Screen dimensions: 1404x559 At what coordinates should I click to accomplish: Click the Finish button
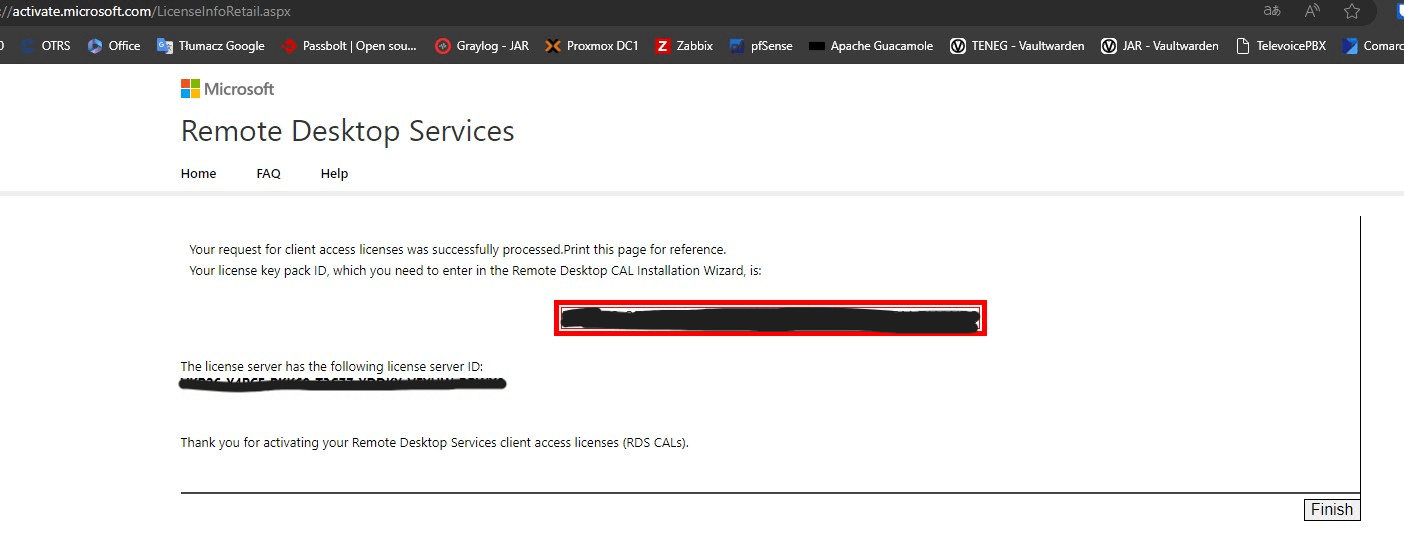point(1331,509)
